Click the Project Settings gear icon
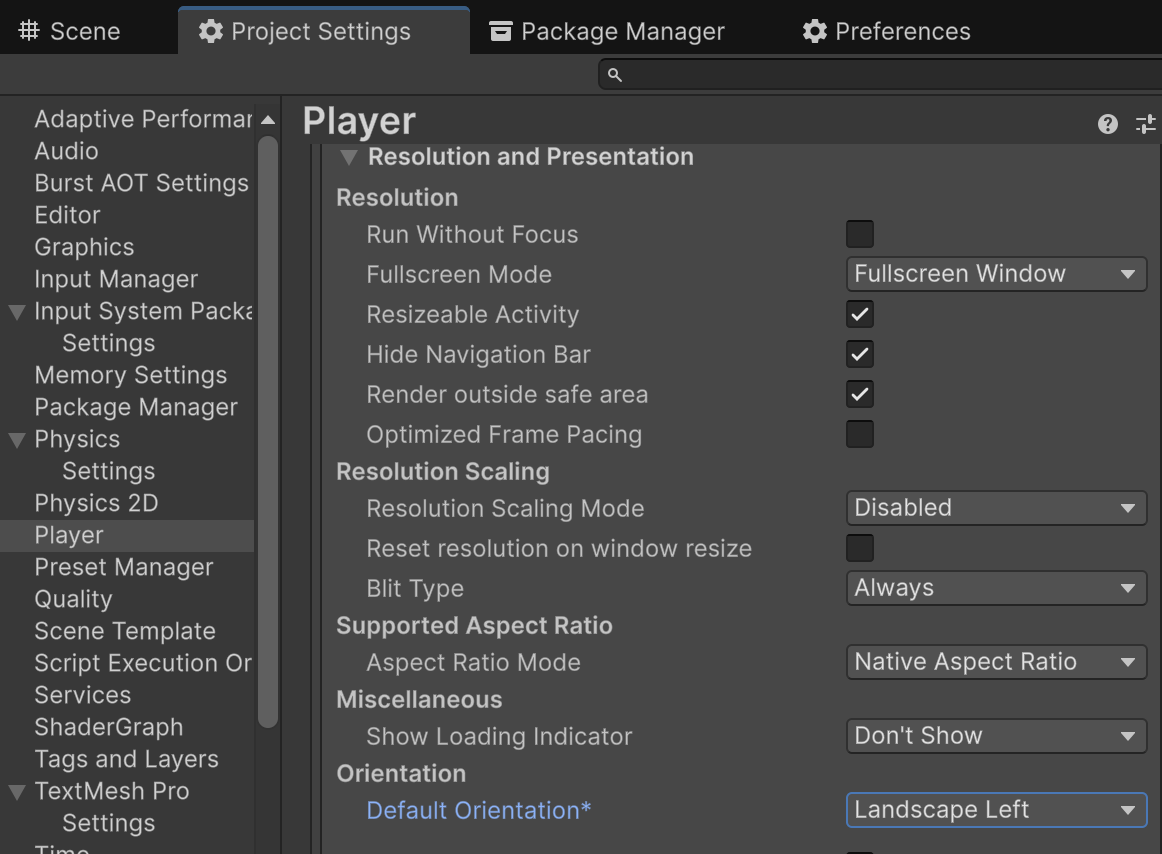The height and width of the screenshot is (854, 1162). pyautogui.click(x=210, y=31)
